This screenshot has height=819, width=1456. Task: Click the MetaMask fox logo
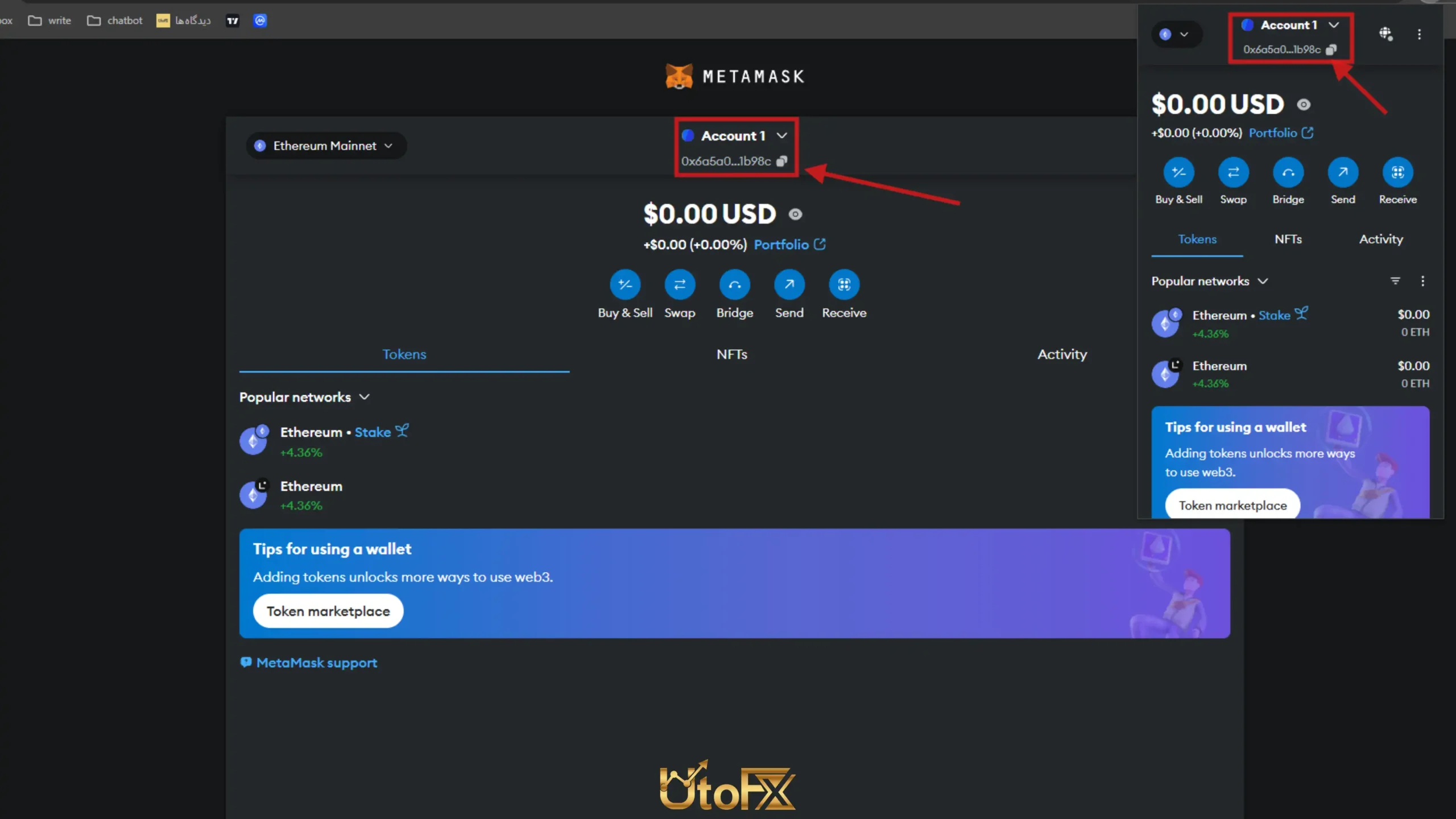(x=679, y=76)
